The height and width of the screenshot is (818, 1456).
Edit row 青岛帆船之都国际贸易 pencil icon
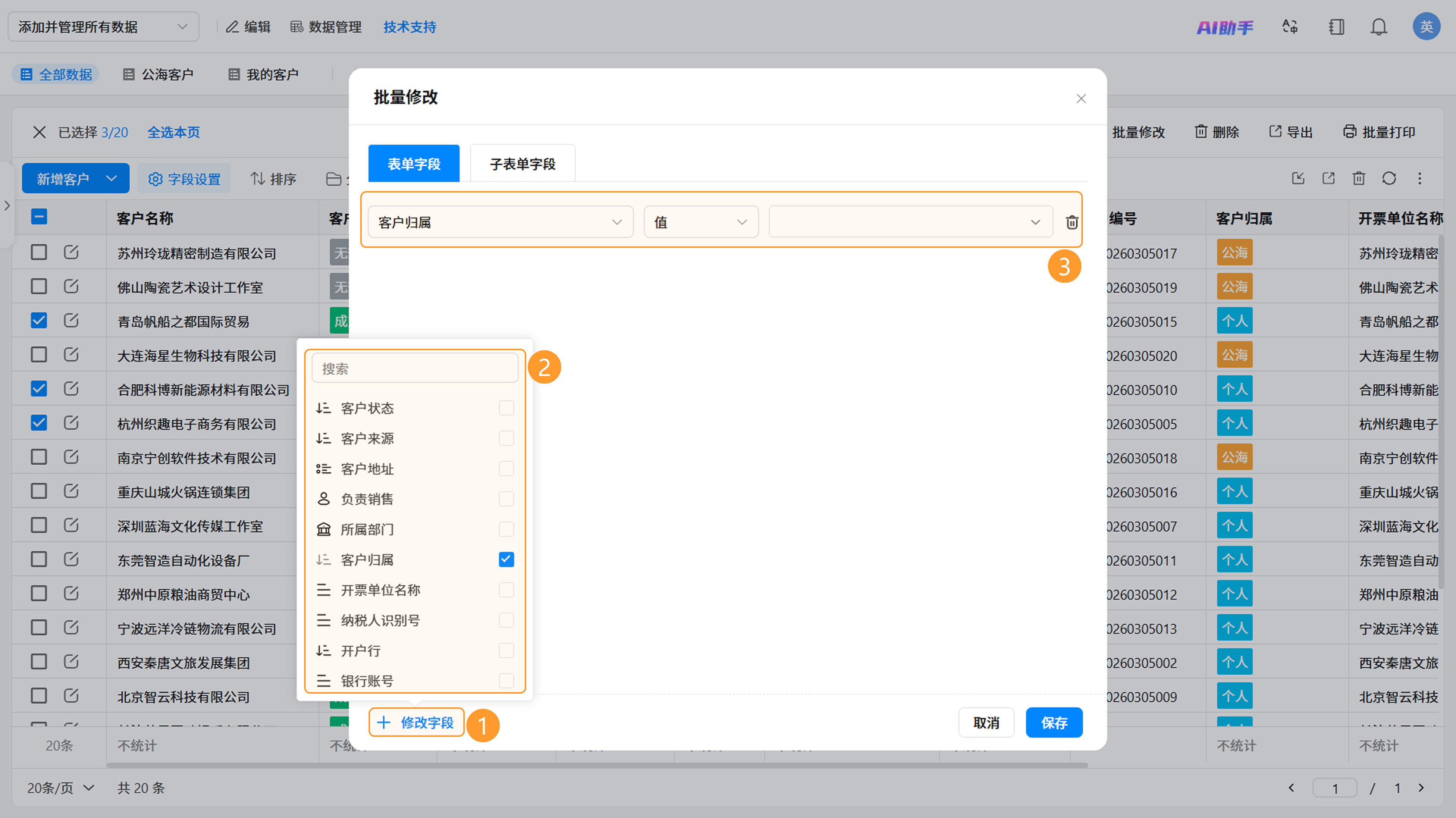71,320
